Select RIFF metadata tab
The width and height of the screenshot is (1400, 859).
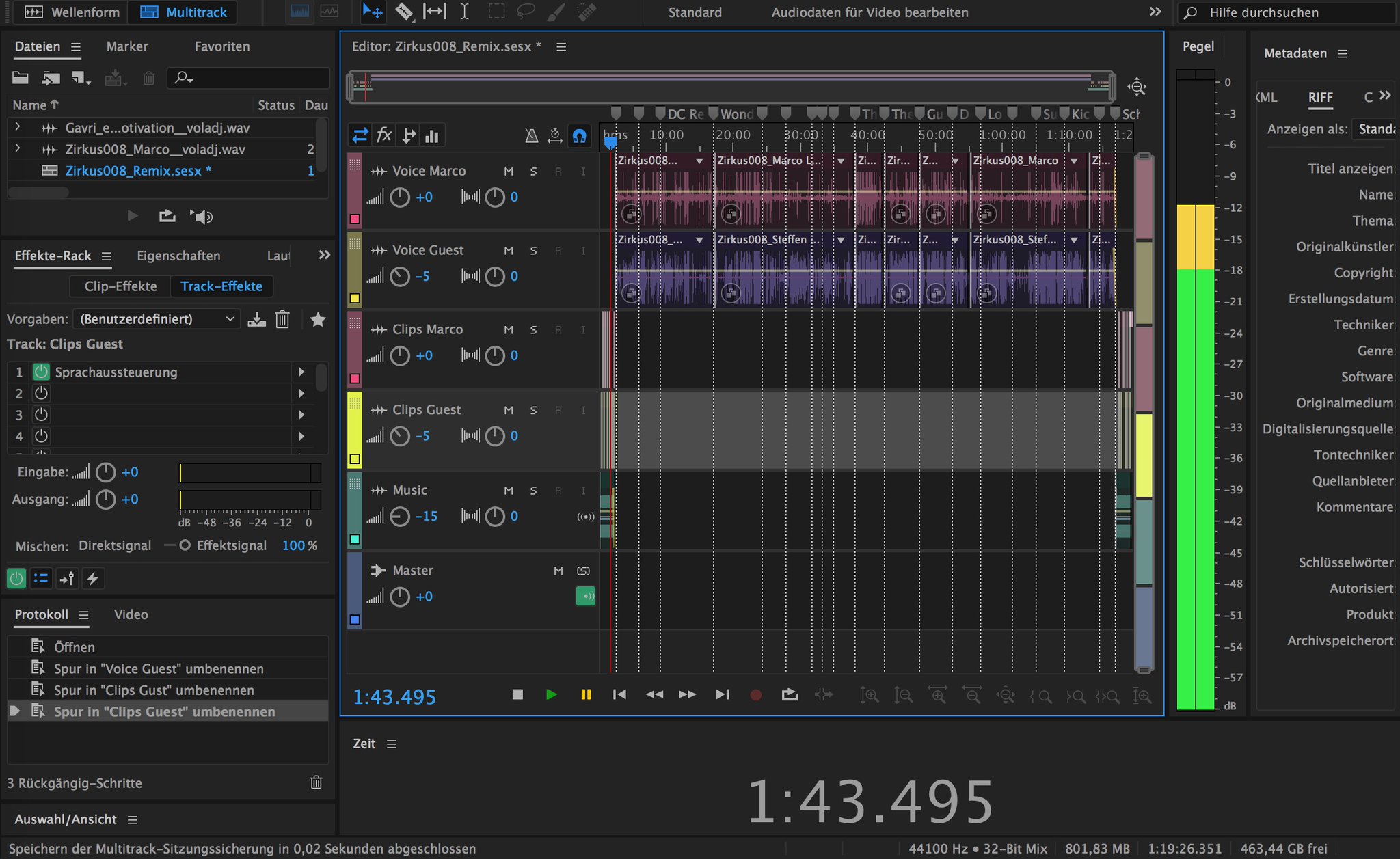click(1320, 97)
